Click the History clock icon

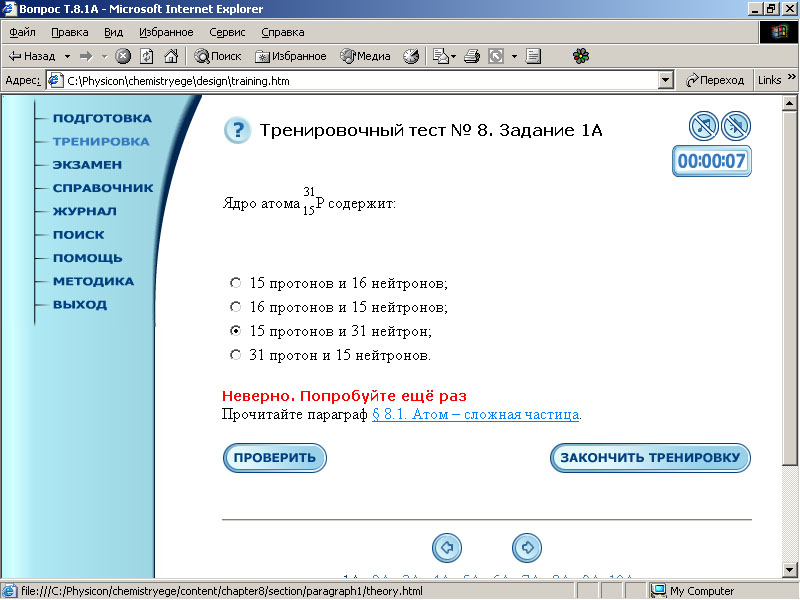(x=411, y=56)
